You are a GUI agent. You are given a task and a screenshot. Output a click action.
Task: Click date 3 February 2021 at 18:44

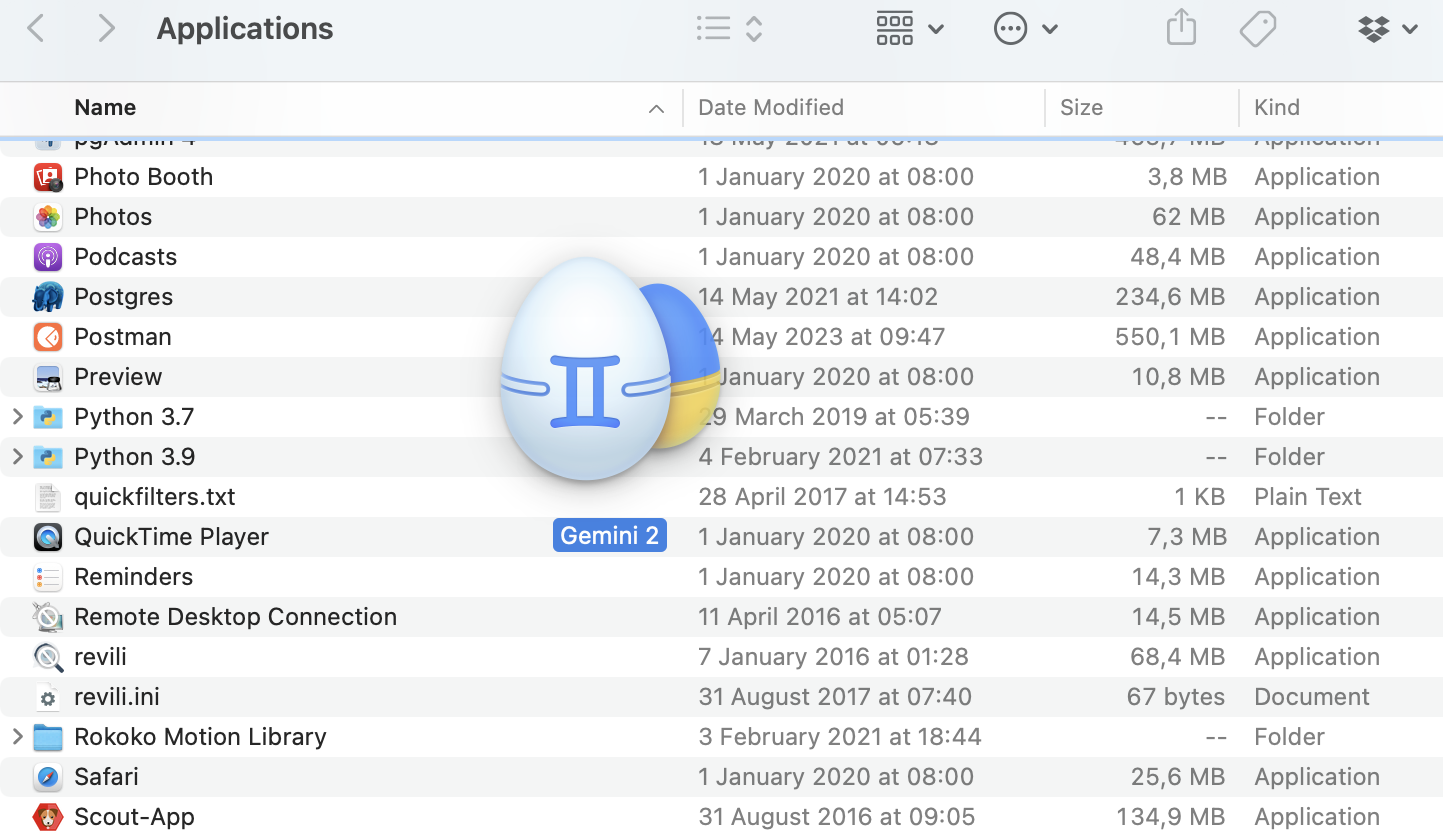point(840,737)
